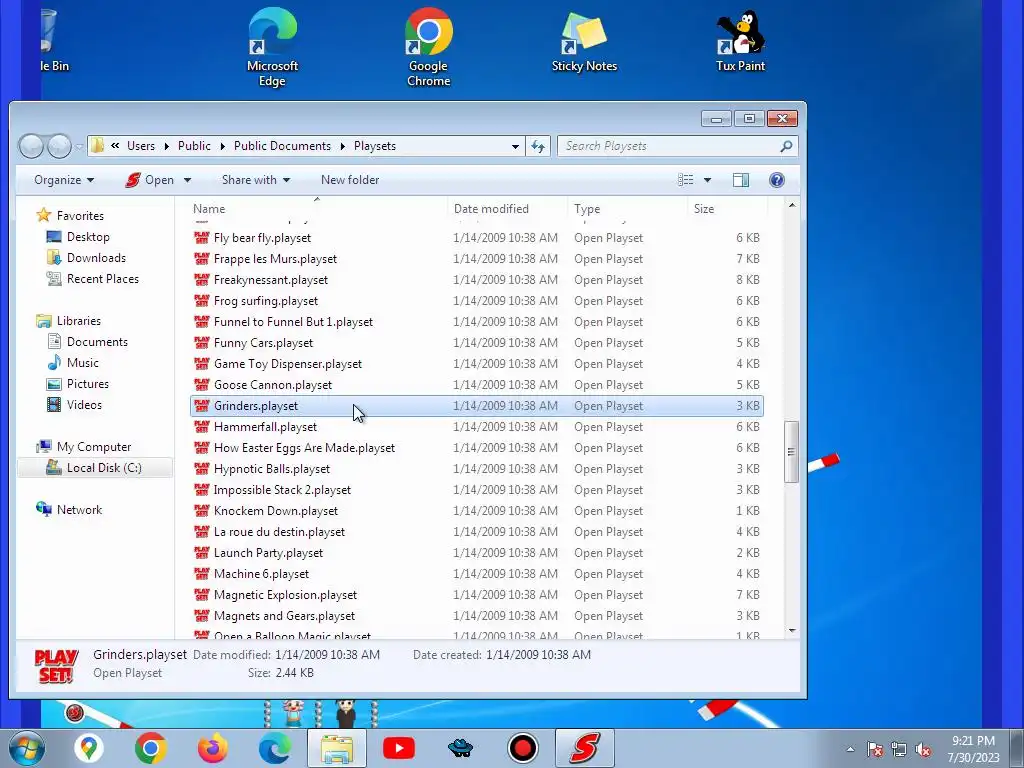The width and height of the screenshot is (1024, 768).
Task: Select Goose Cannon.playset
Action: click(477, 385)
